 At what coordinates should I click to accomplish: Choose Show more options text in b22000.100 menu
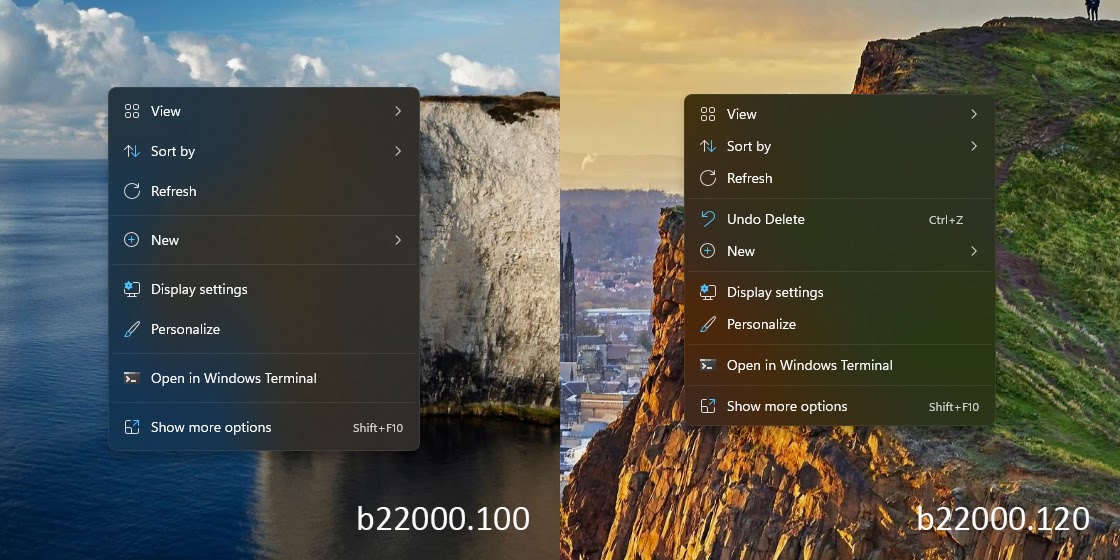pos(211,427)
